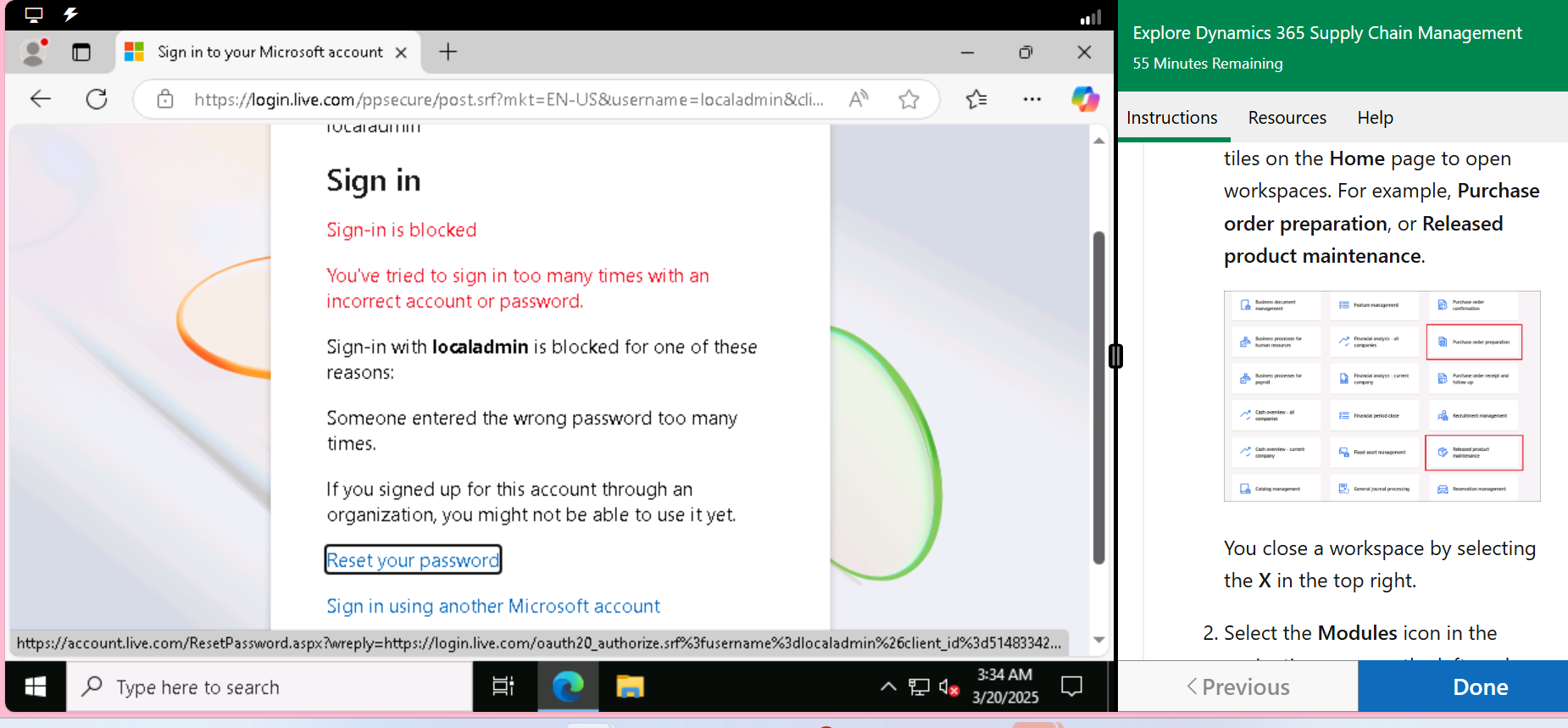
Task: Add this page to favorites
Action: pyautogui.click(x=909, y=99)
